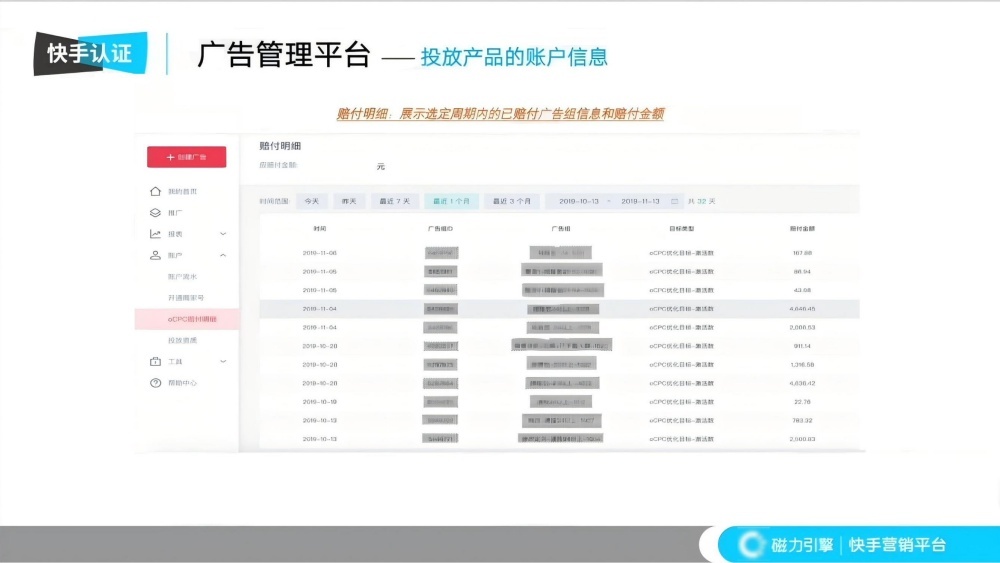Click the 赔付金额 column header
The width and height of the screenshot is (1000, 563).
pyautogui.click(x=802, y=228)
